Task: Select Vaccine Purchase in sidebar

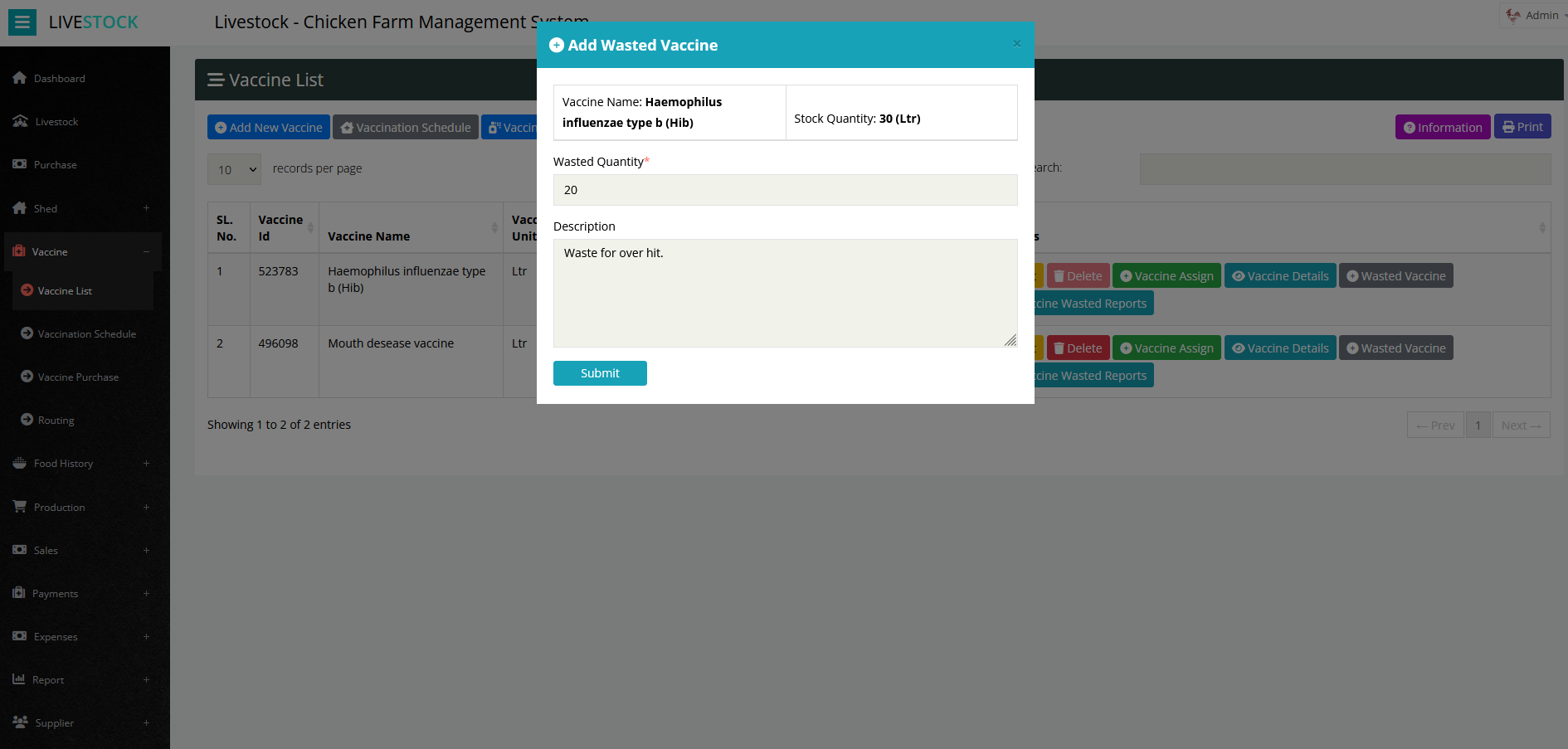Action: click(78, 377)
